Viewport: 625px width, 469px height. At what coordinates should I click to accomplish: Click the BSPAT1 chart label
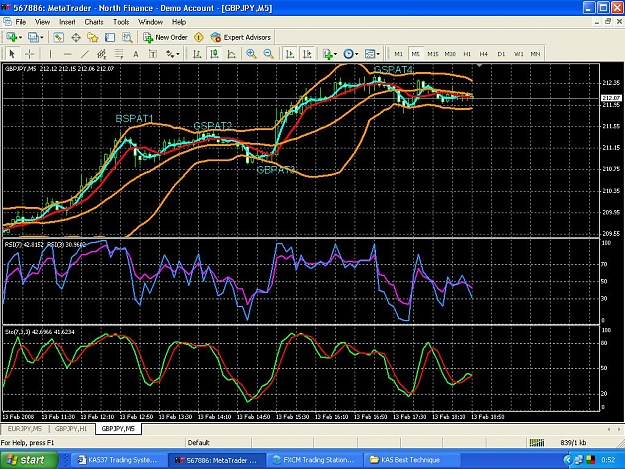click(x=134, y=118)
